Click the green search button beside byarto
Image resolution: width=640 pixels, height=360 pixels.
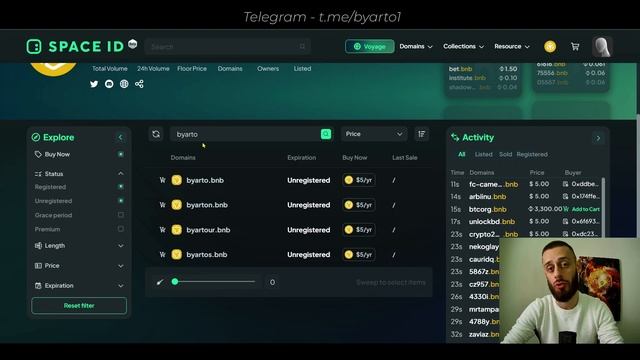326,134
